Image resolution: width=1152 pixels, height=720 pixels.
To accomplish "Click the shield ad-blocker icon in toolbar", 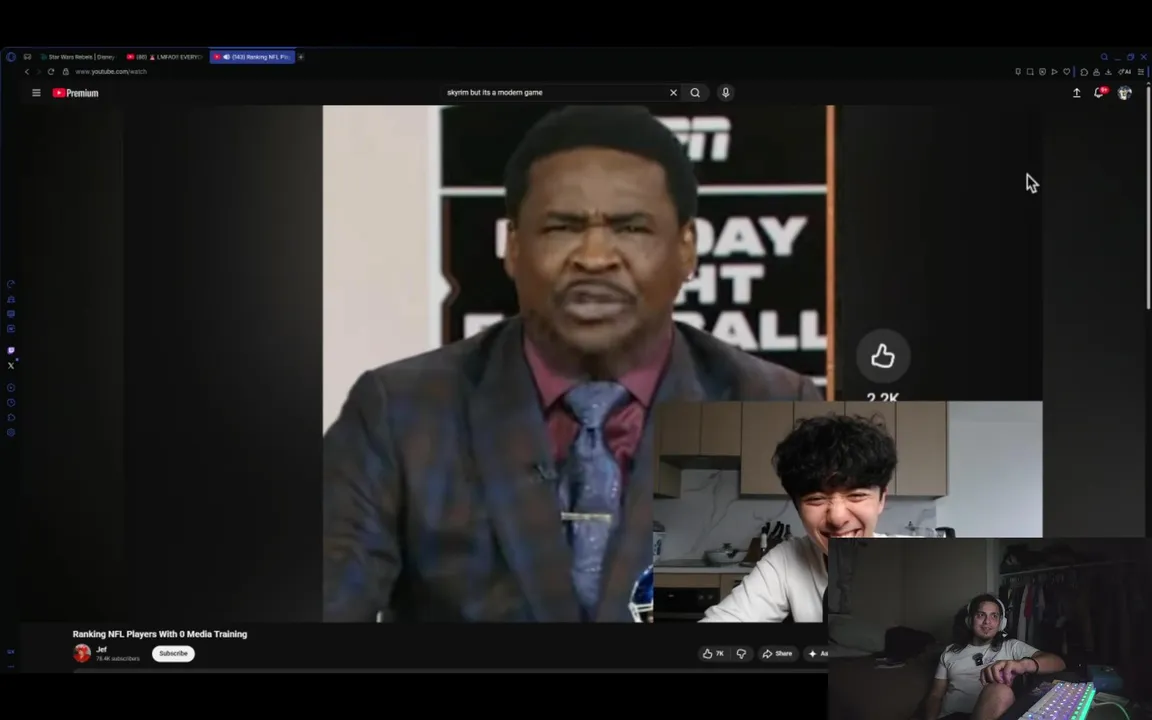I will pyautogui.click(x=1043, y=71).
